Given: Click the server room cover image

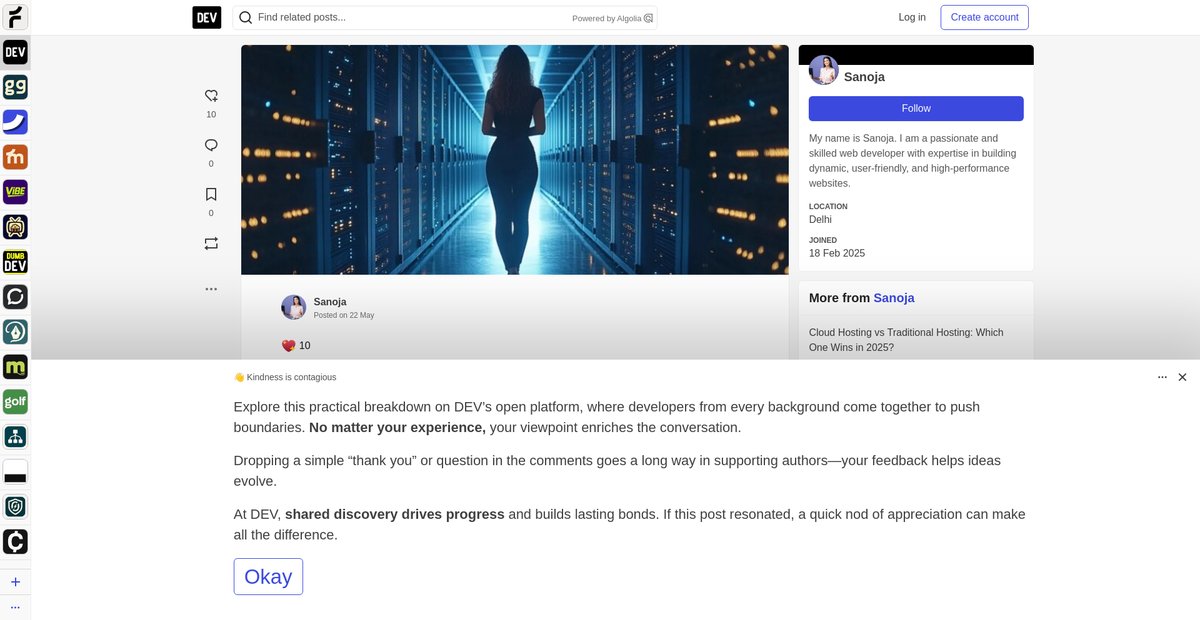Looking at the screenshot, I should 515,159.
